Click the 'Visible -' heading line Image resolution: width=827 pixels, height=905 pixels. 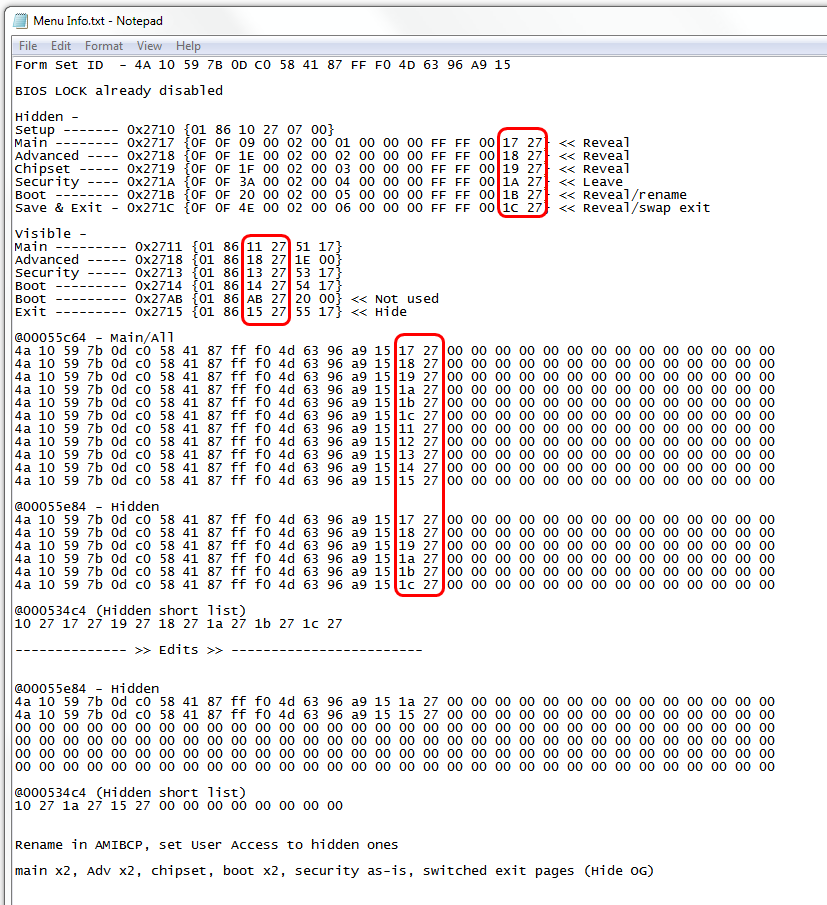(x=51, y=234)
